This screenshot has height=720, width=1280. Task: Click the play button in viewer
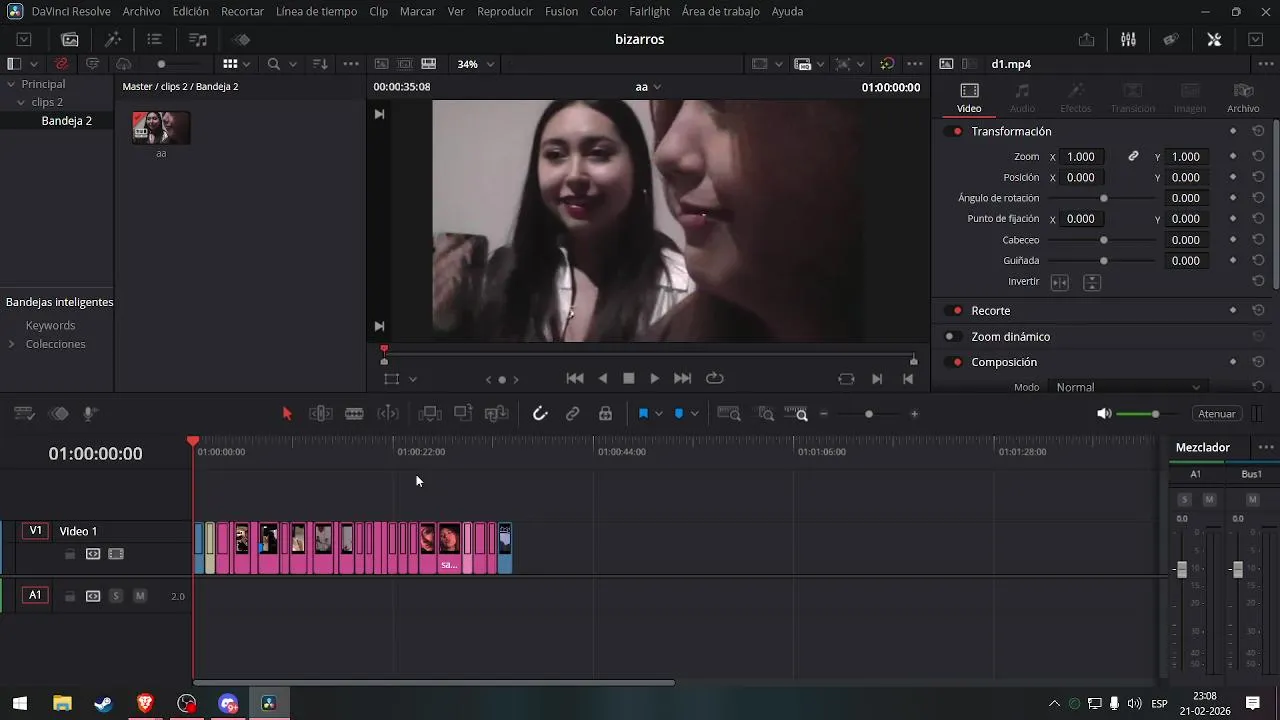pyautogui.click(x=655, y=378)
